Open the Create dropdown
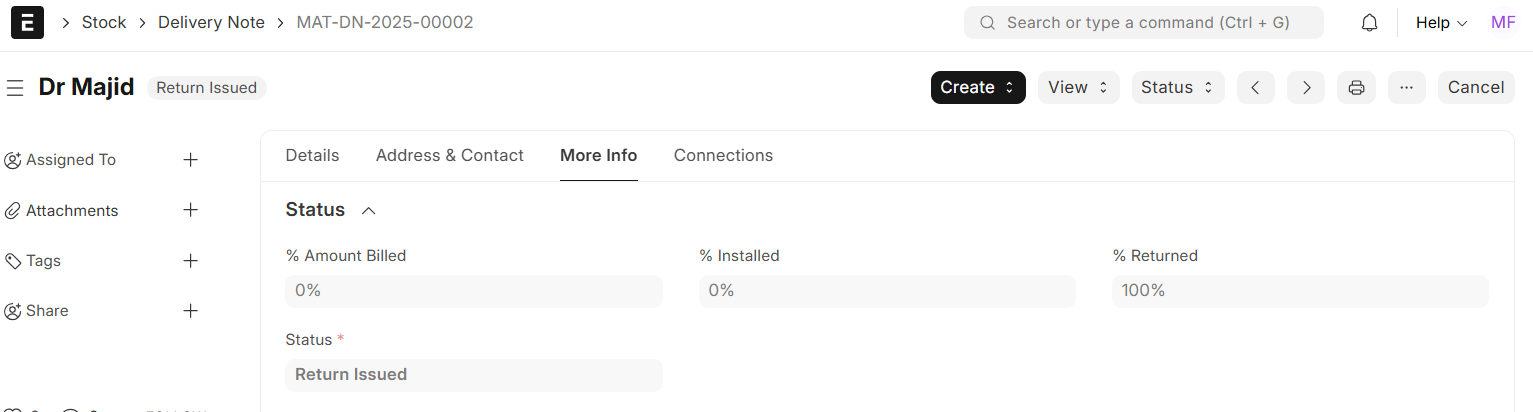Image resolution: width=1533 pixels, height=412 pixels. click(977, 88)
